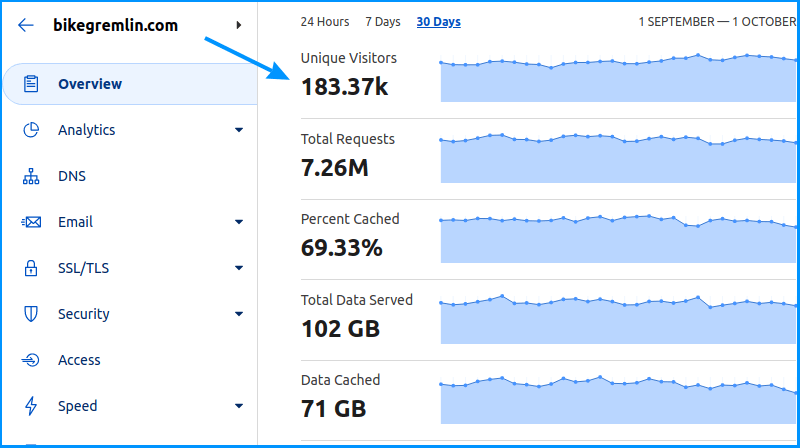Expand the Security submenu arrow
800x448 pixels.
(239, 314)
